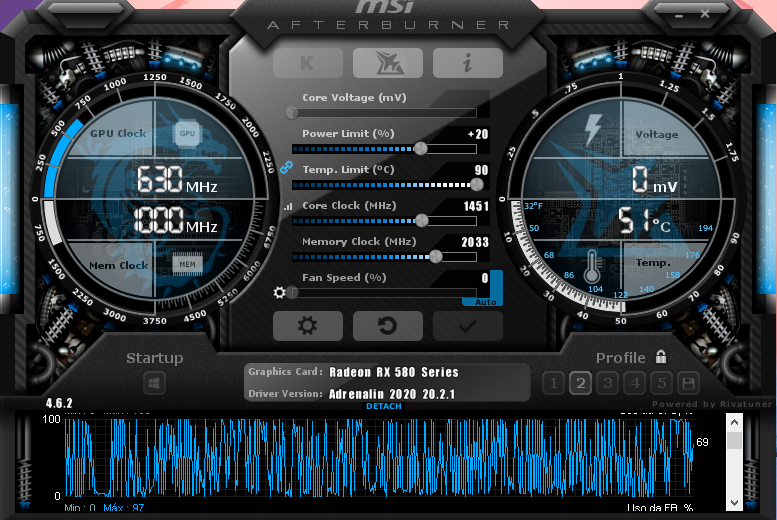Click the Temp. Limit value 90
Screen dimensions: 777x520
point(482,170)
